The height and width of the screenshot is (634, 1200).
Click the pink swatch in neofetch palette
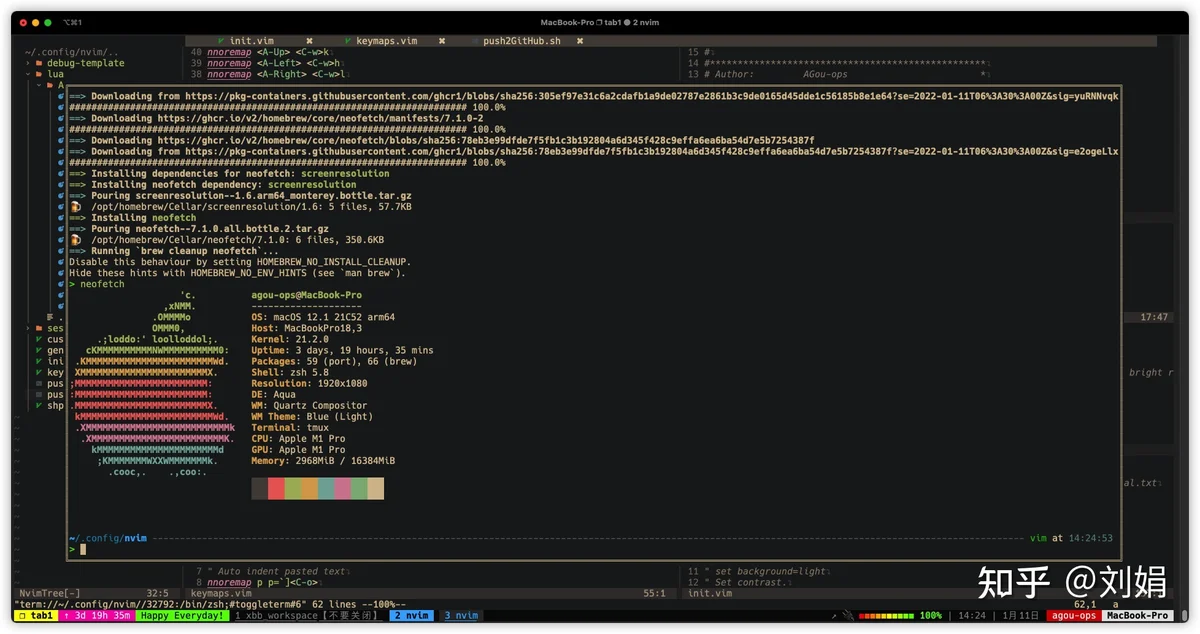pos(343,488)
